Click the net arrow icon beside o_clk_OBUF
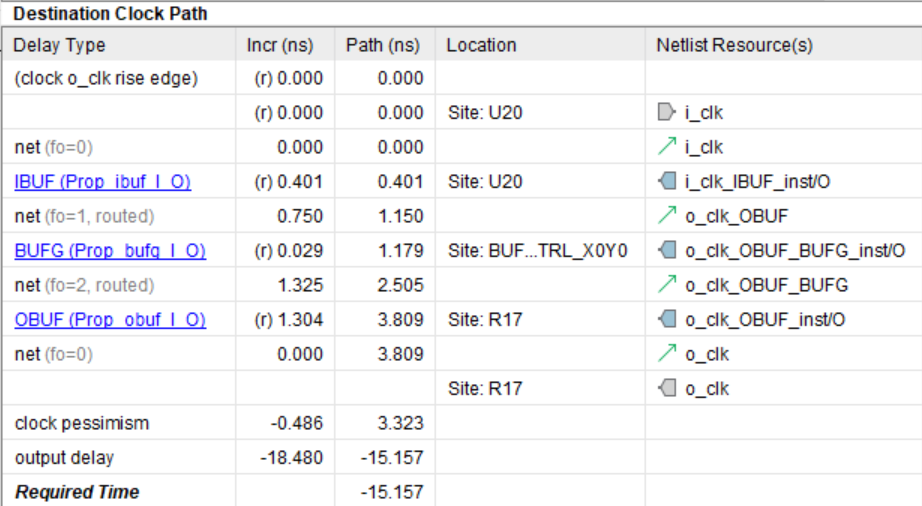 666,216
